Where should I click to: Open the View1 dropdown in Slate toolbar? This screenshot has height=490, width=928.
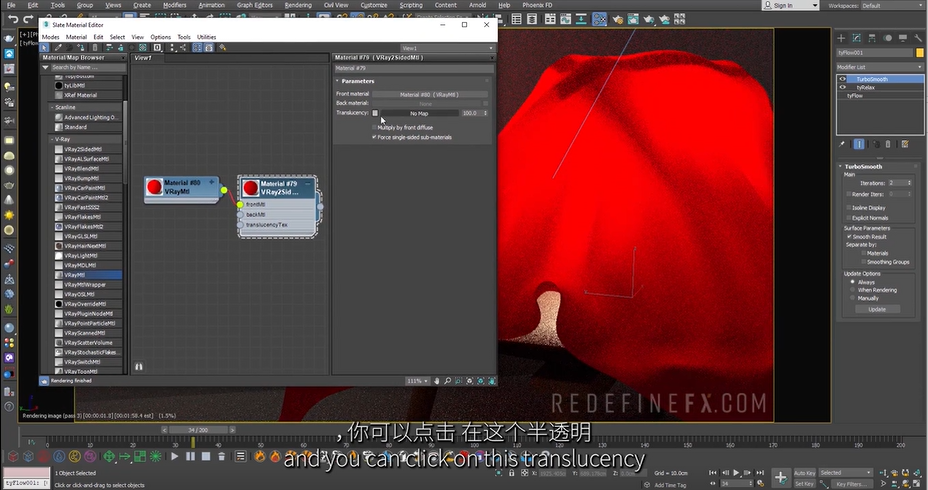pos(447,48)
